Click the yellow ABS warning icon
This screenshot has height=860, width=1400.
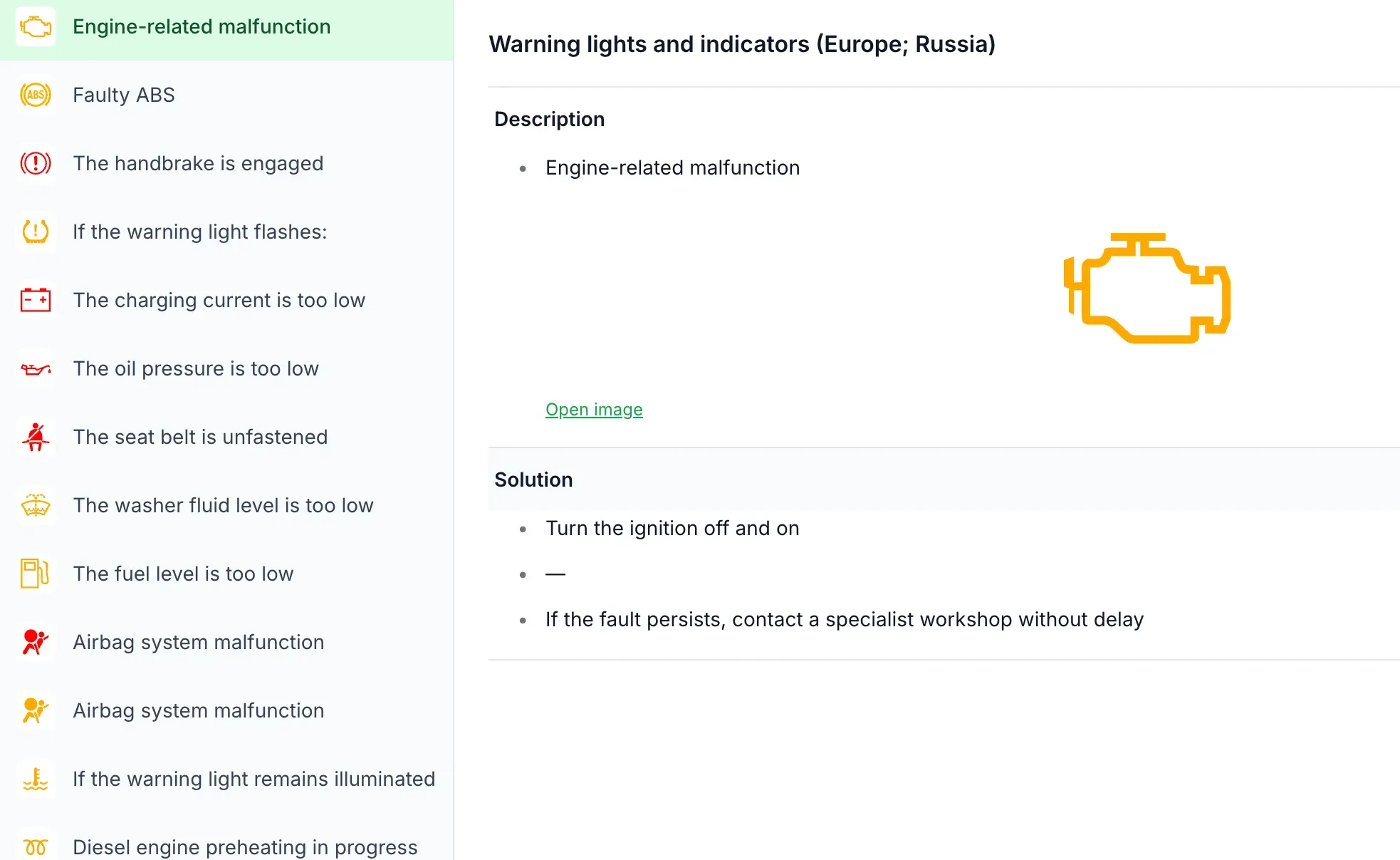coord(36,95)
